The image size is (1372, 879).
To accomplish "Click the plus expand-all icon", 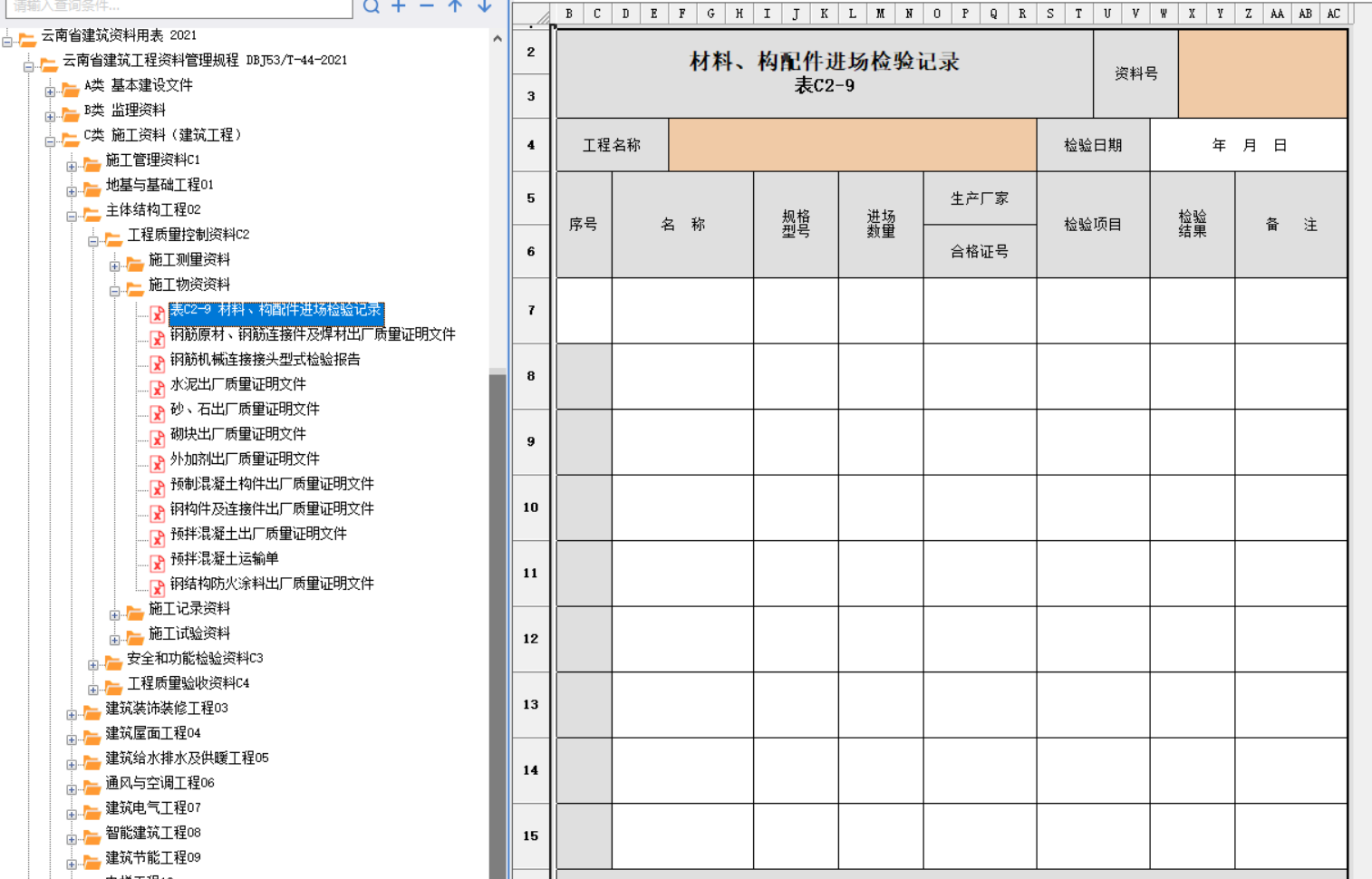I will coord(399,6).
